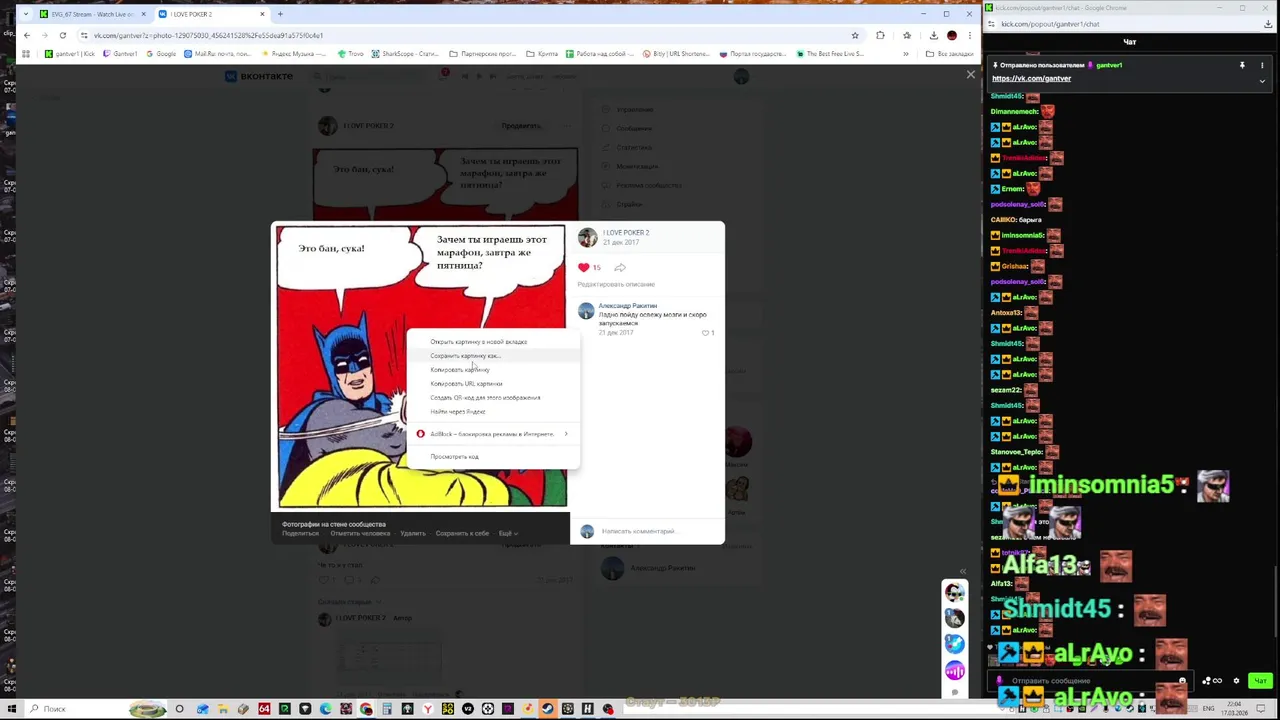
Task: Open pinned message three-dot options
Action: pyautogui.click(x=1262, y=65)
